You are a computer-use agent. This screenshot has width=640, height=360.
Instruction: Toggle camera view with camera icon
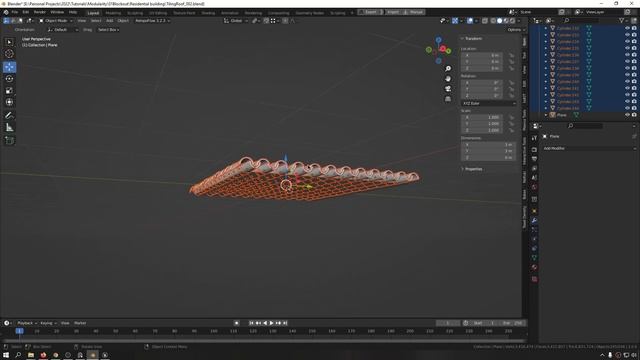[448, 89]
